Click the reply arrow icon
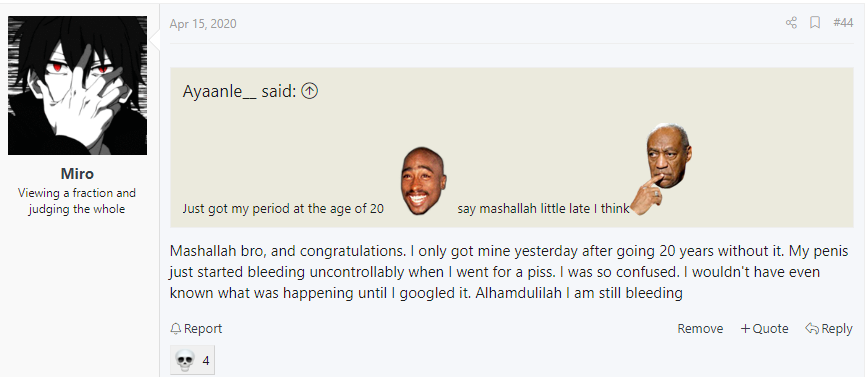The height and width of the screenshot is (377, 867). 812,328
